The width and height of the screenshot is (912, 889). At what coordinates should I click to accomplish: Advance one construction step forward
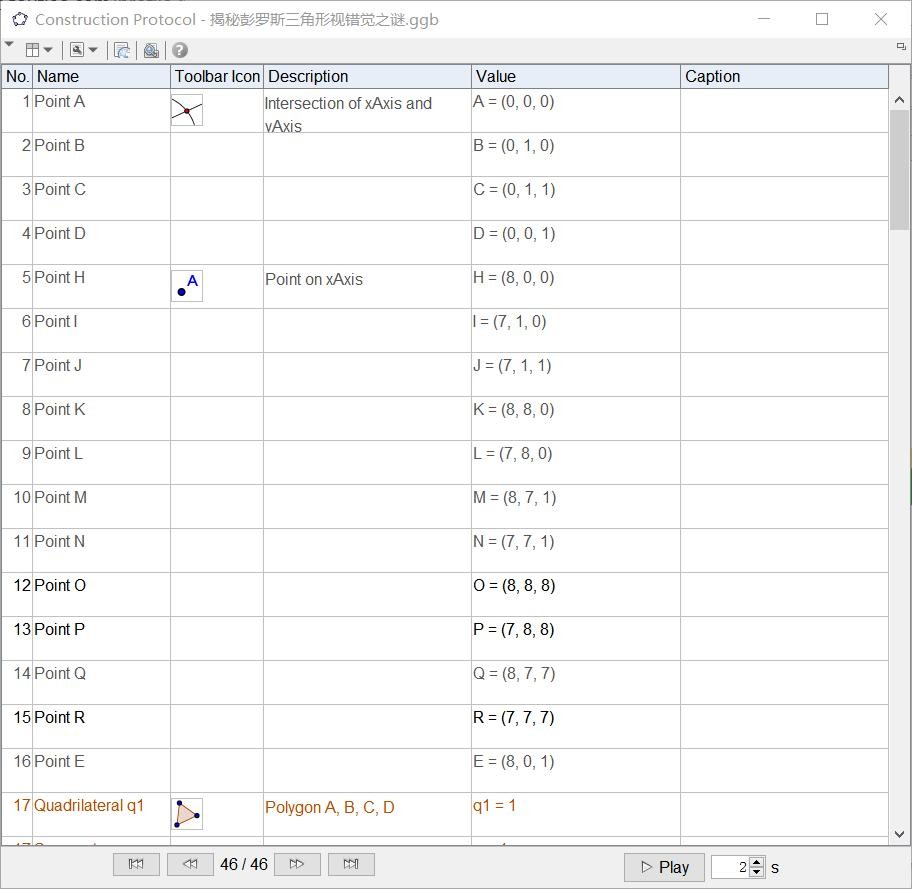coord(297,865)
